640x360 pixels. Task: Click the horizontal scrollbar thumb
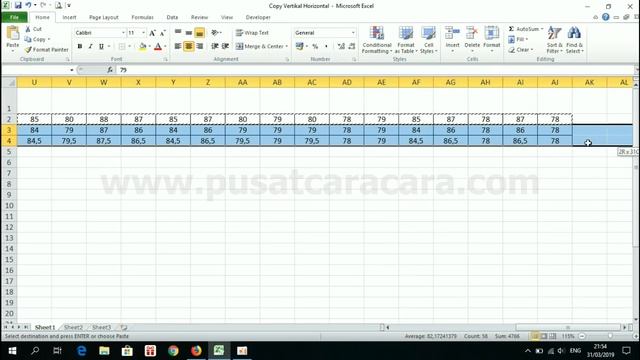[568, 327]
